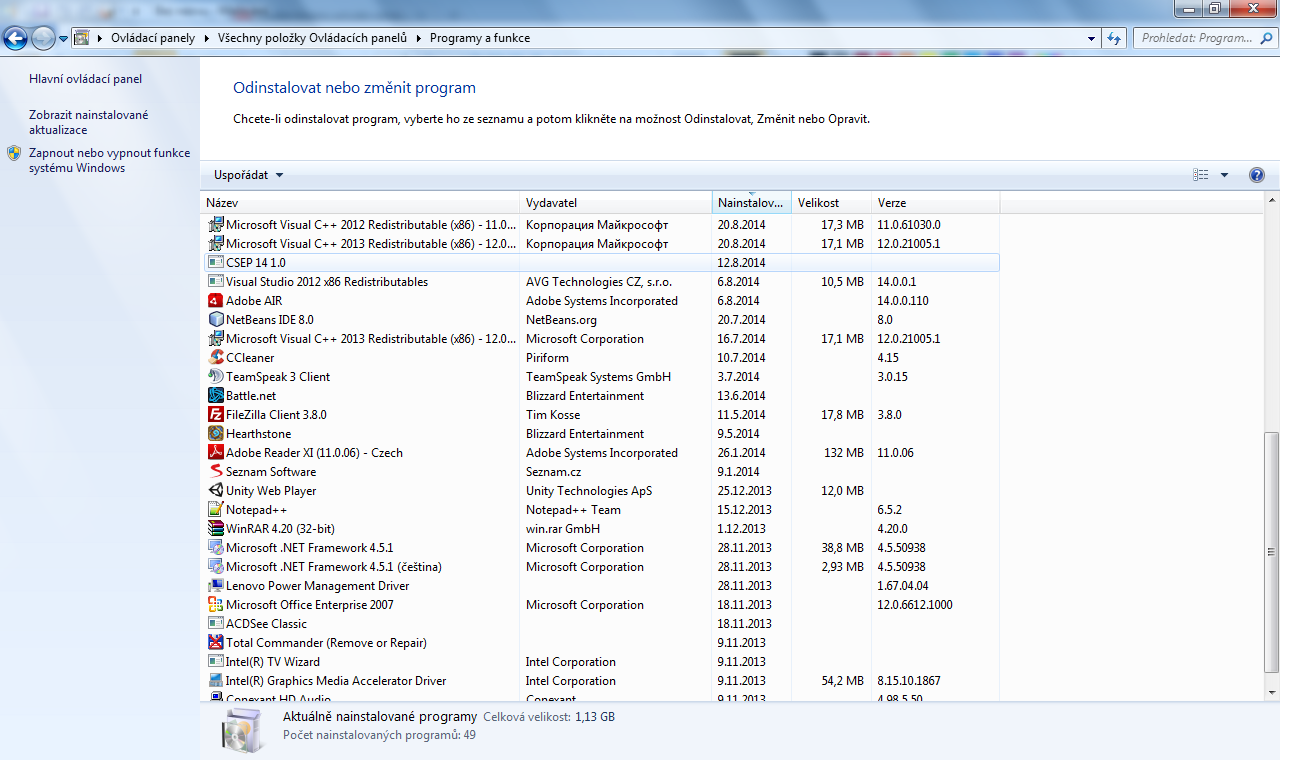Go to Ovládací panely breadcrumb
Viewport: 1312px width, 760px height.
pyautogui.click(x=153, y=38)
